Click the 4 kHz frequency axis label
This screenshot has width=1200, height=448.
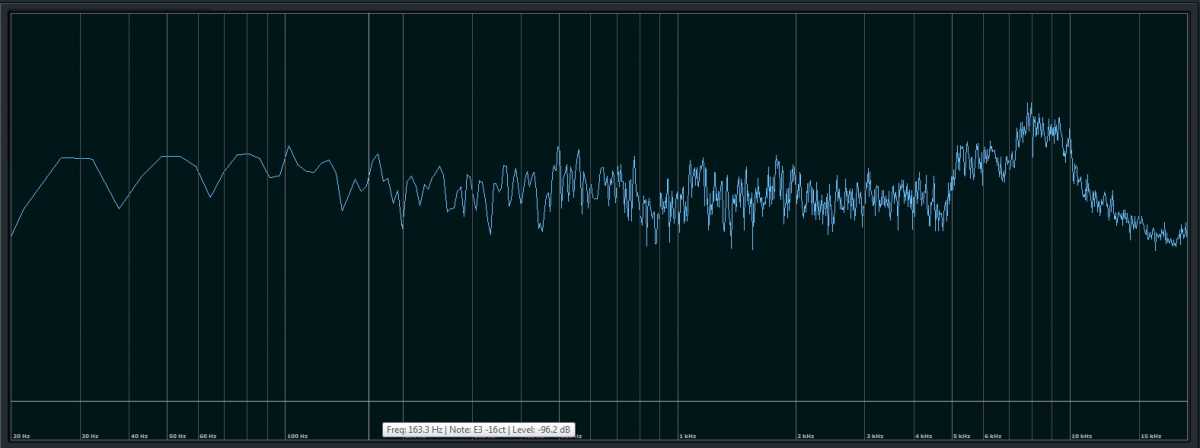923,436
